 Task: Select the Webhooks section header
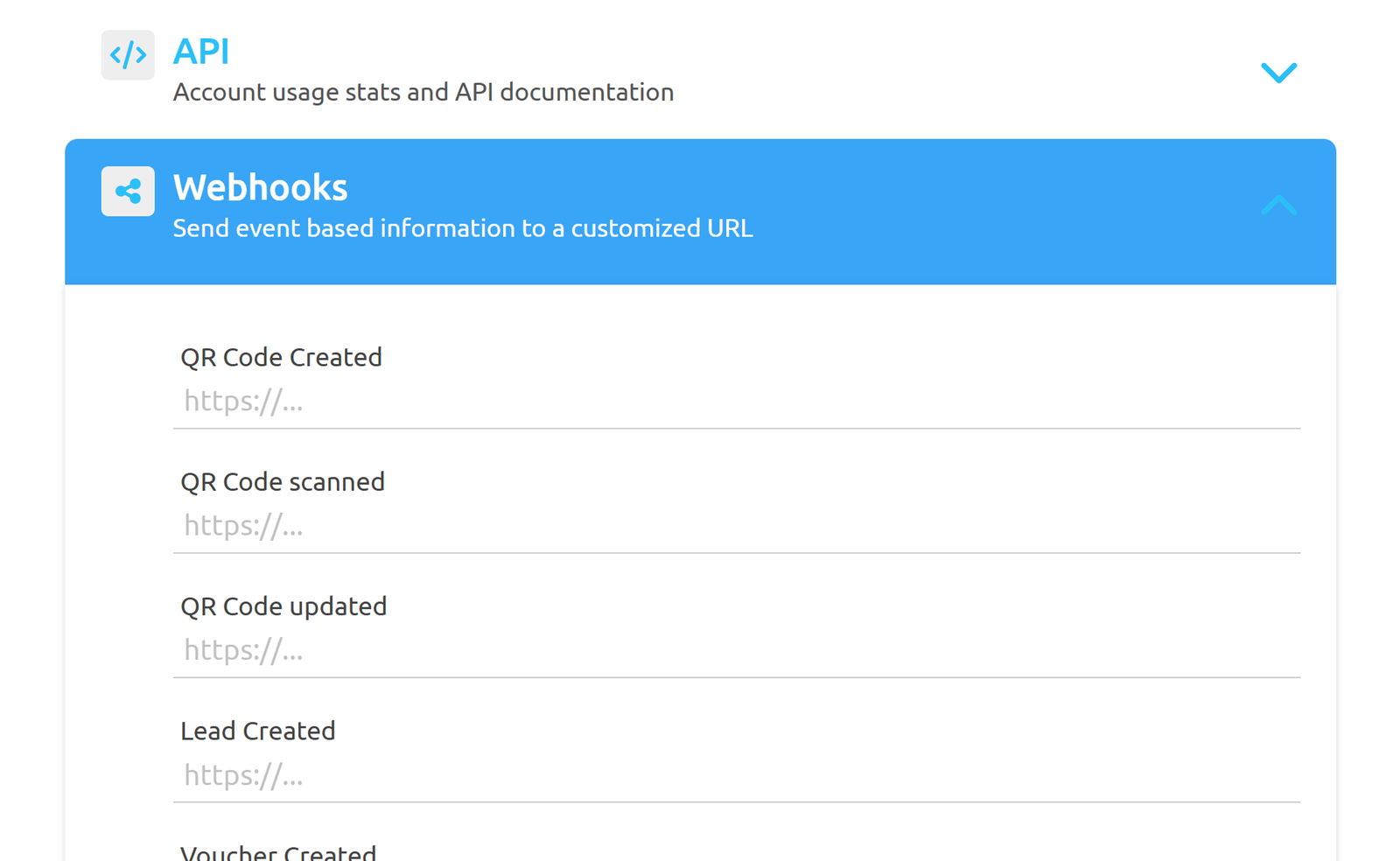tap(700, 206)
